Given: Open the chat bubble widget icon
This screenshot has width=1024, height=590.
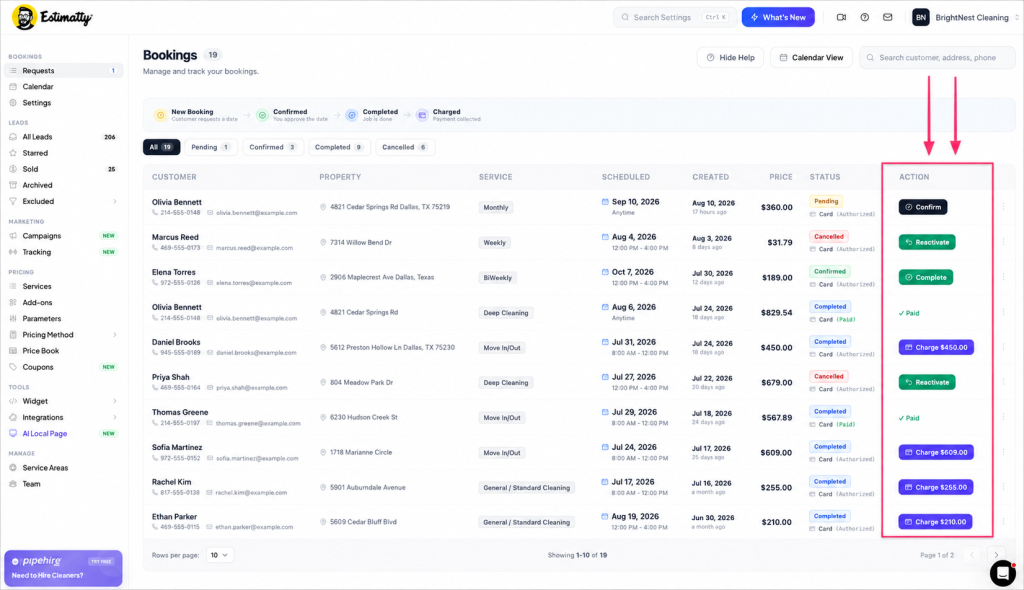Looking at the screenshot, I should click(x=1002, y=573).
